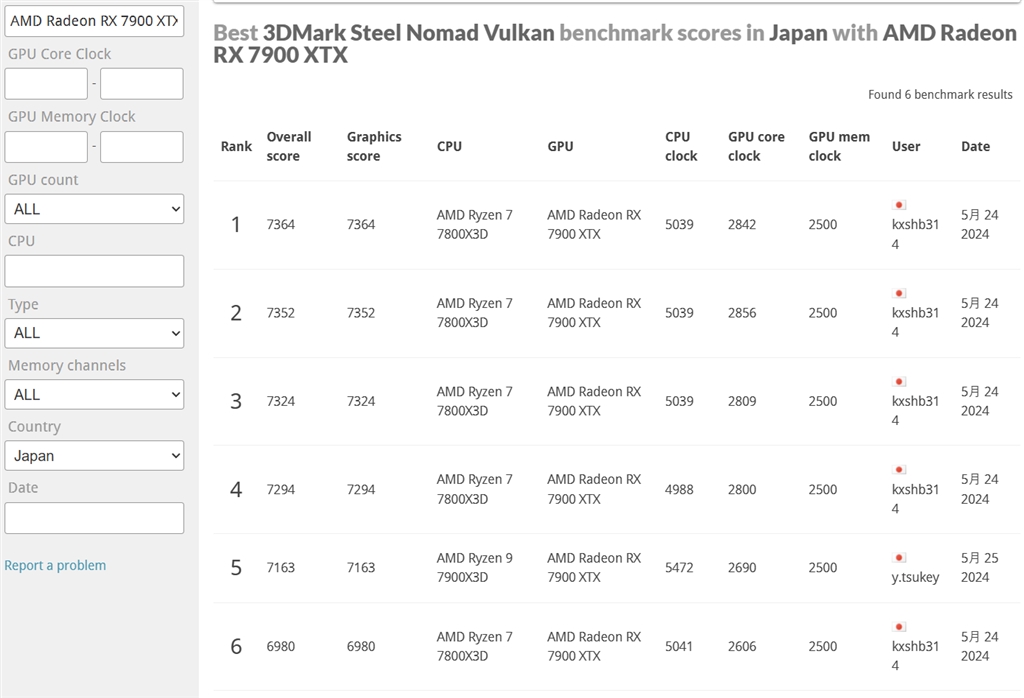Click the GPU name search field
Image resolution: width=1024 pixels, height=698 pixels.
coord(94,21)
